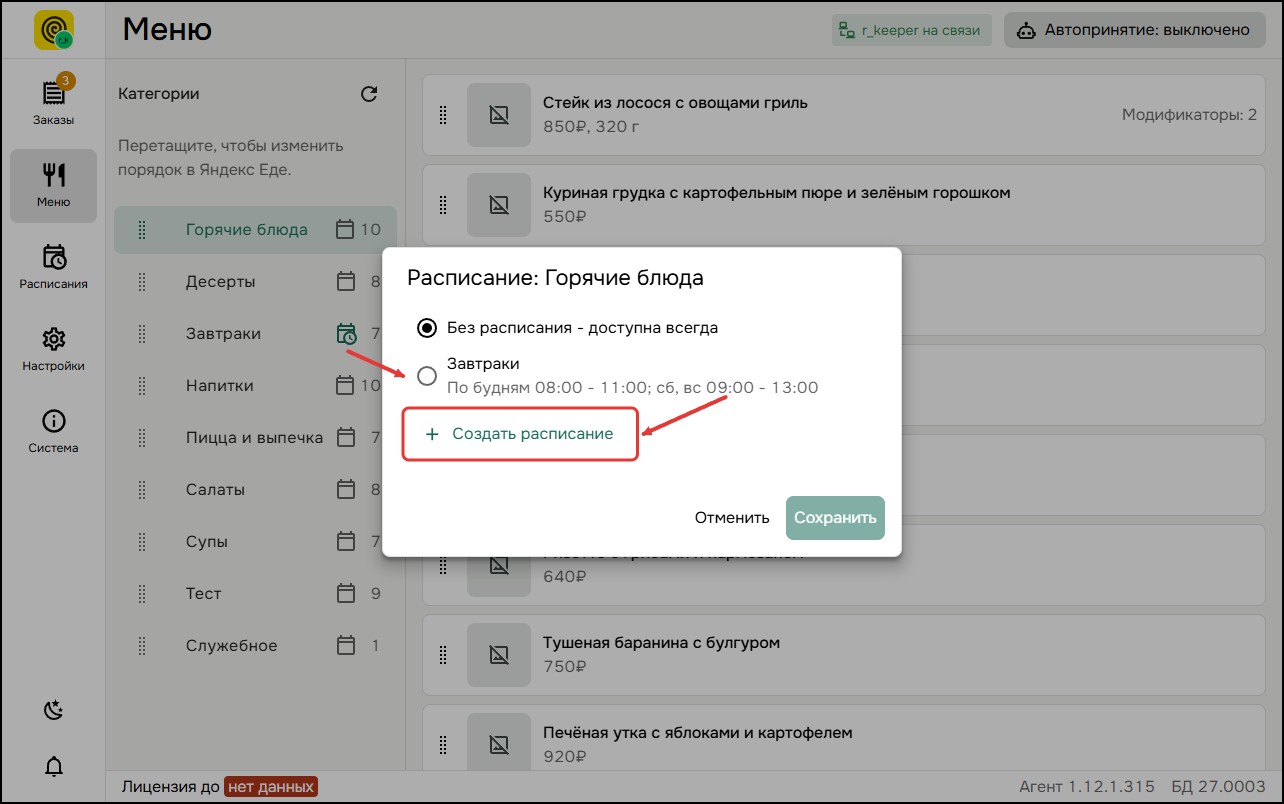Viewport: 1284px width, 804px height.
Task: Click calendar icon in Десерты row
Action: click(x=346, y=281)
